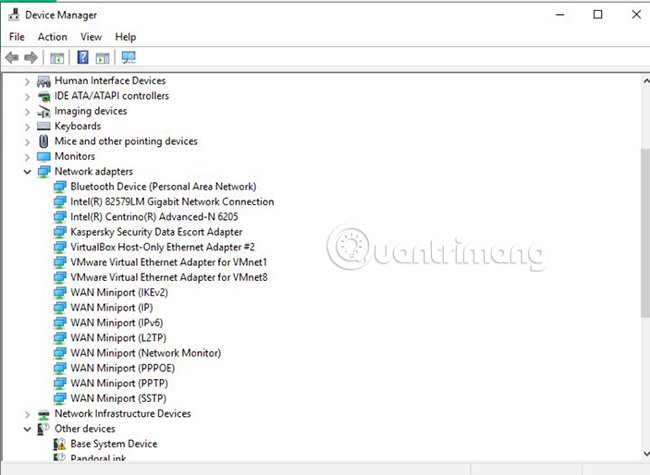The height and width of the screenshot is (475, 650).
Task: Collapse the Network adapters category
Action: (x=27, y=172)
